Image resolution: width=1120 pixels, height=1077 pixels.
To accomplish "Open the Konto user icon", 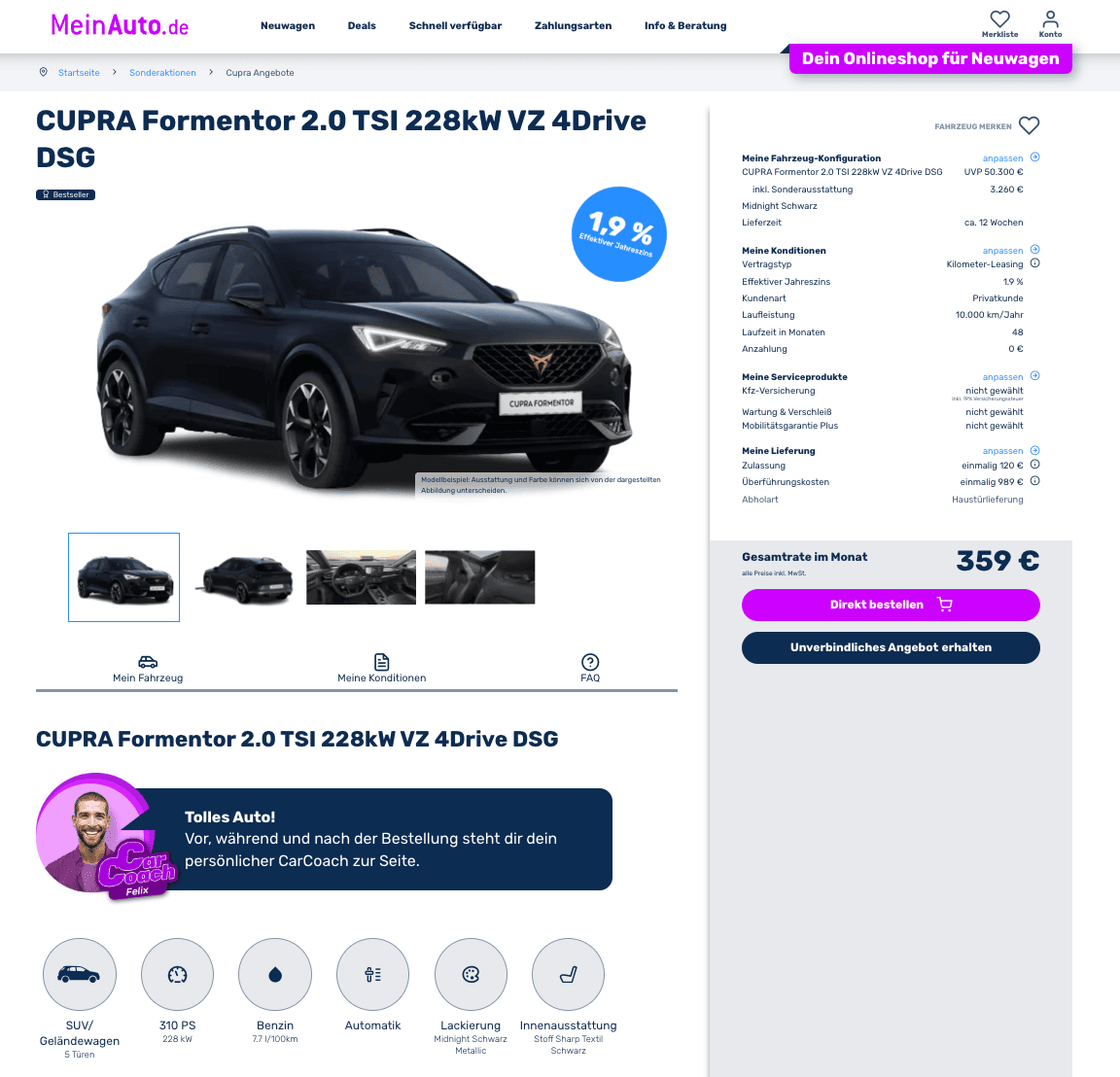I will click(x=1050, y=19).
